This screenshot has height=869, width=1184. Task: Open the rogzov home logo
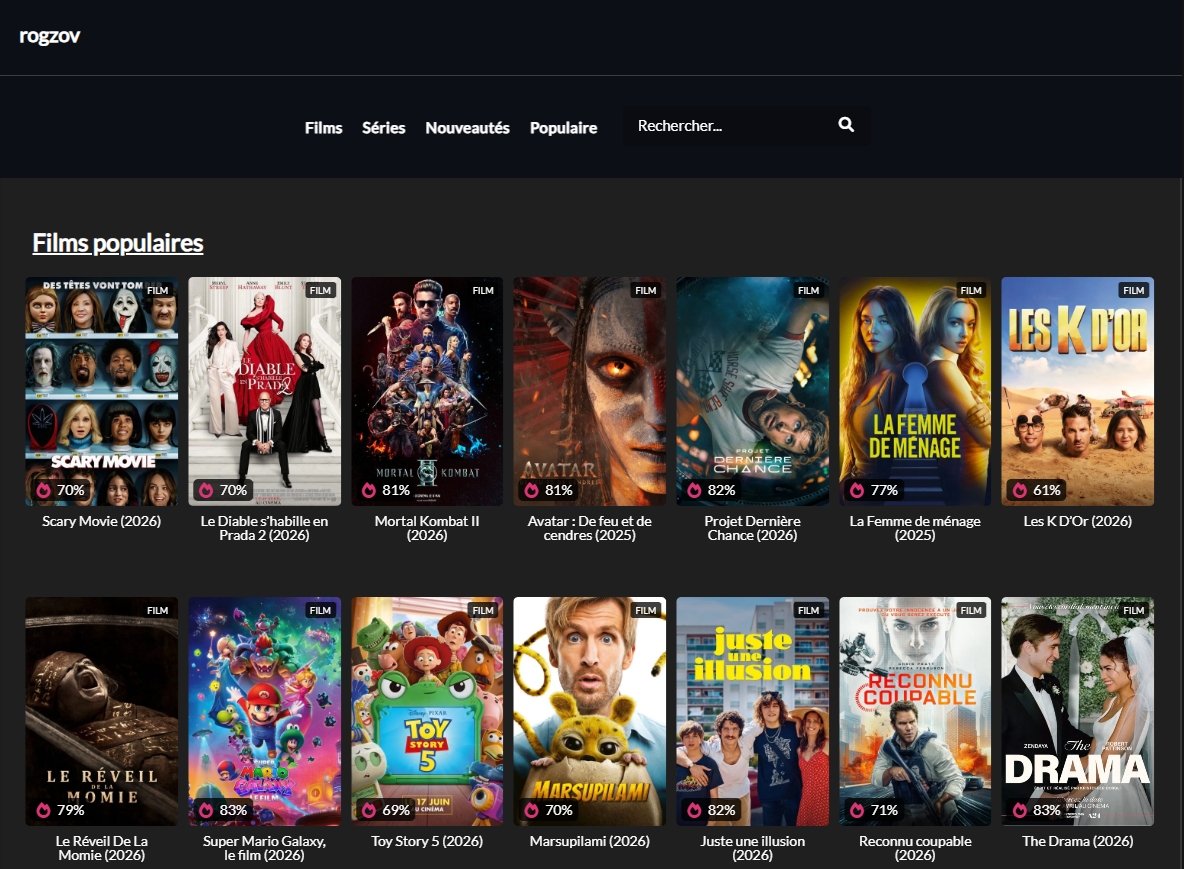[x=50, y=35]
